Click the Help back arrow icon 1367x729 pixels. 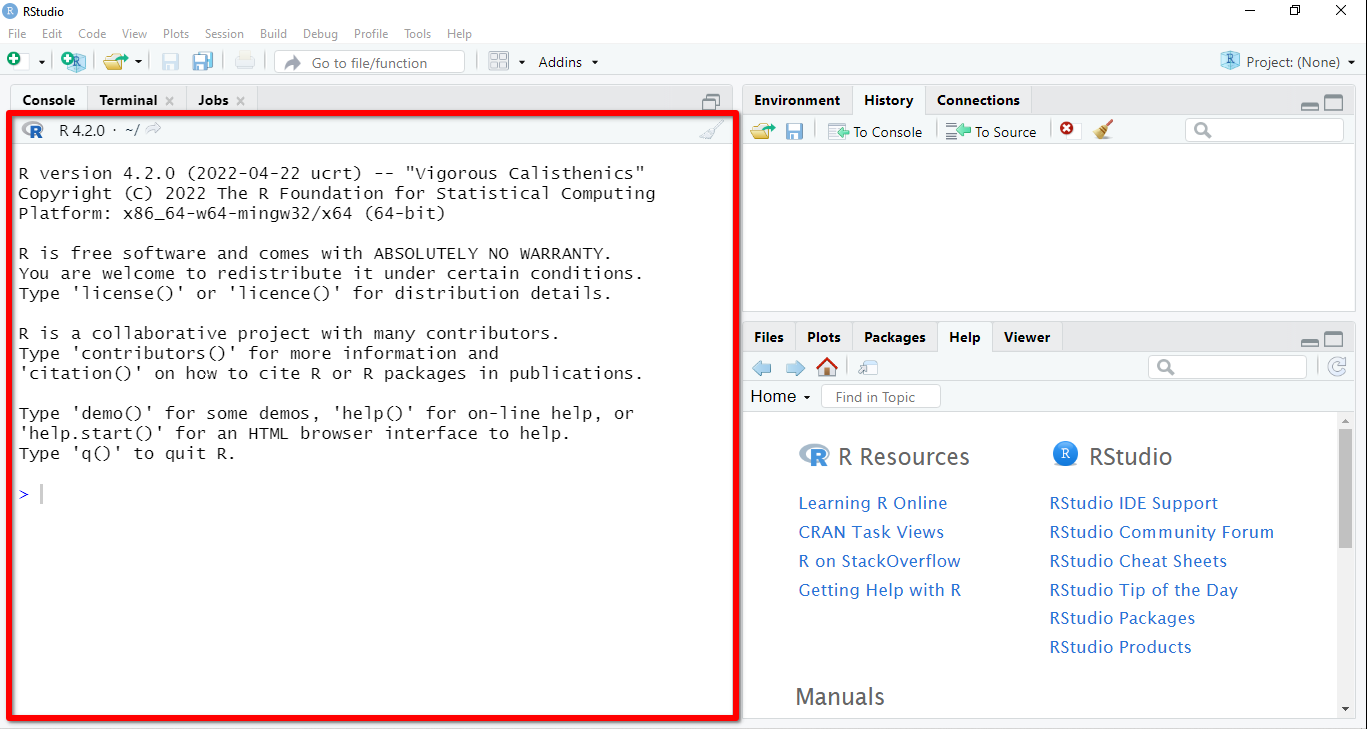coord(762,368)
